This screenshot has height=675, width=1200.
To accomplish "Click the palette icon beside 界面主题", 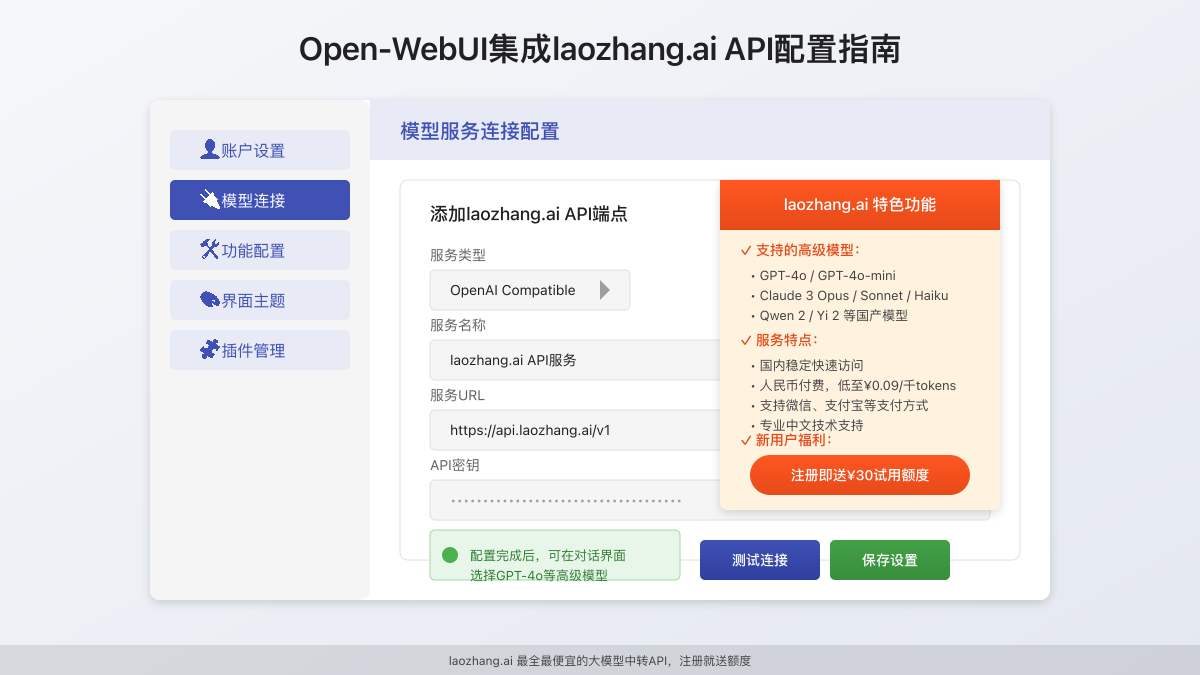I will pyautogui.click(x=210, y=300).
